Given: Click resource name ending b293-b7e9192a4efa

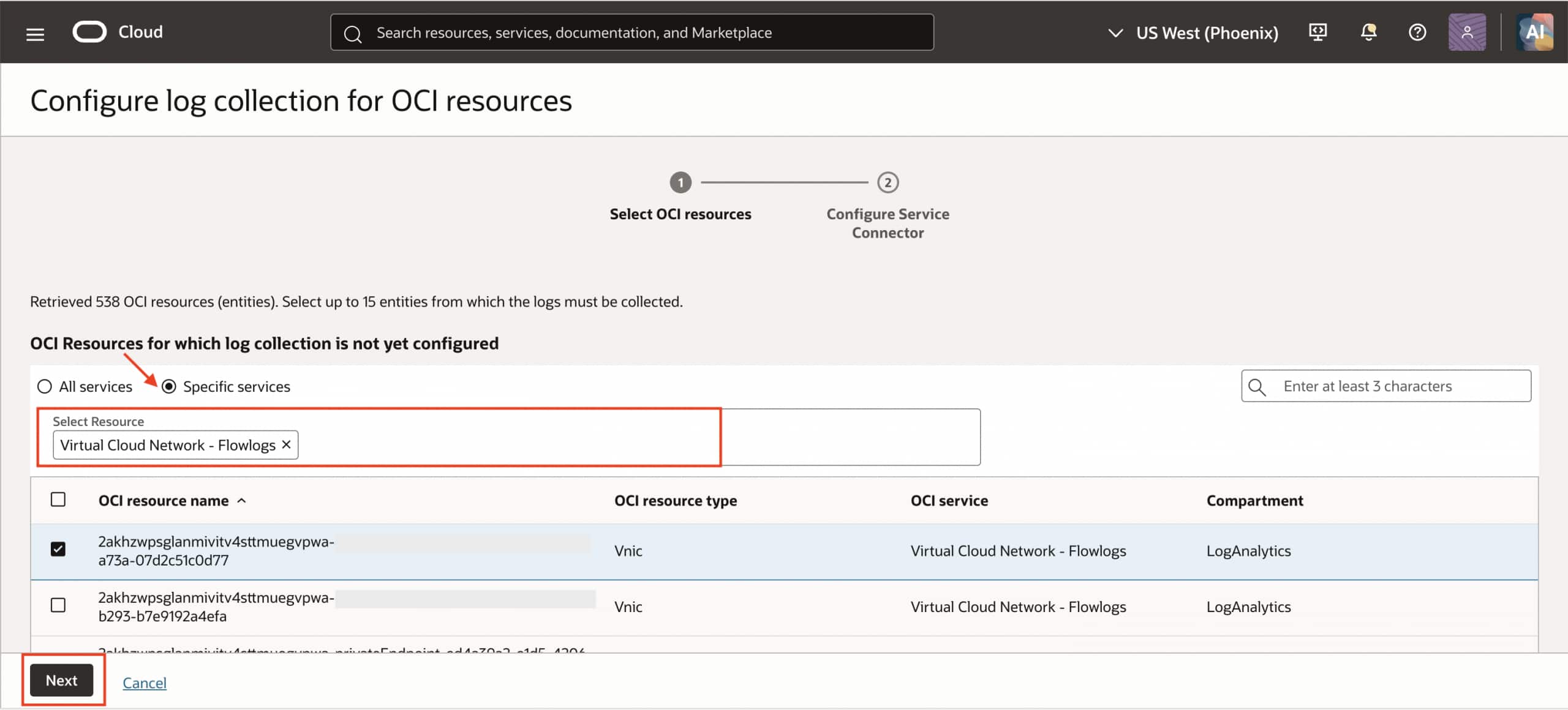Looking at the screenshot, I should (216, 607).
